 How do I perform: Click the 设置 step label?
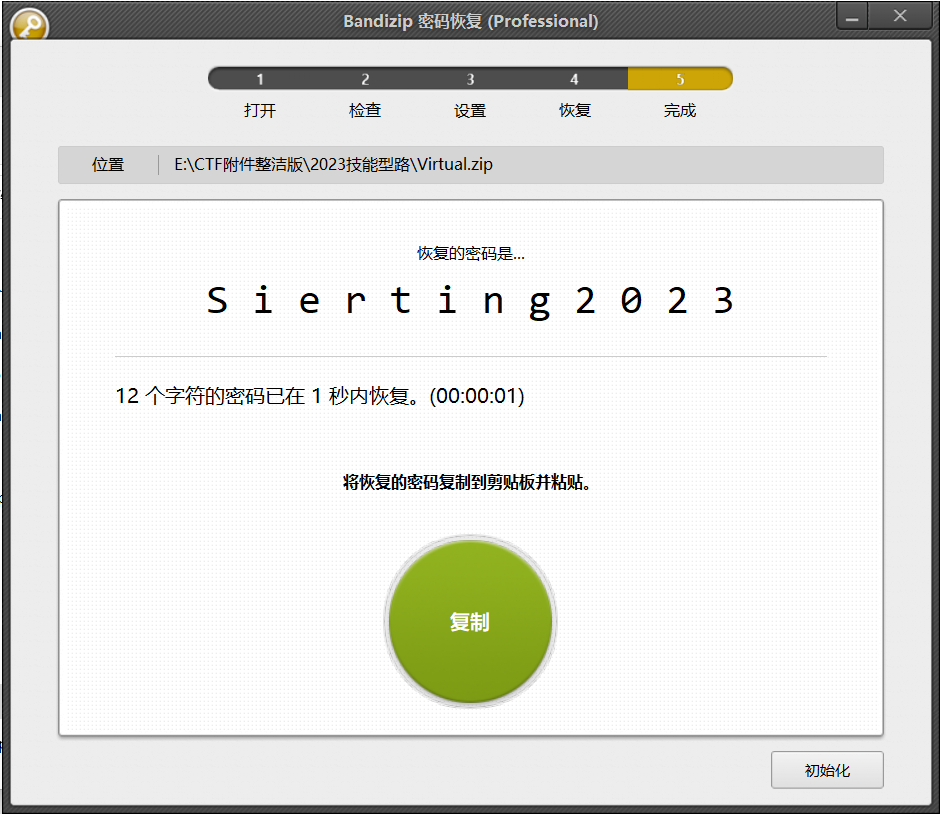470,111
